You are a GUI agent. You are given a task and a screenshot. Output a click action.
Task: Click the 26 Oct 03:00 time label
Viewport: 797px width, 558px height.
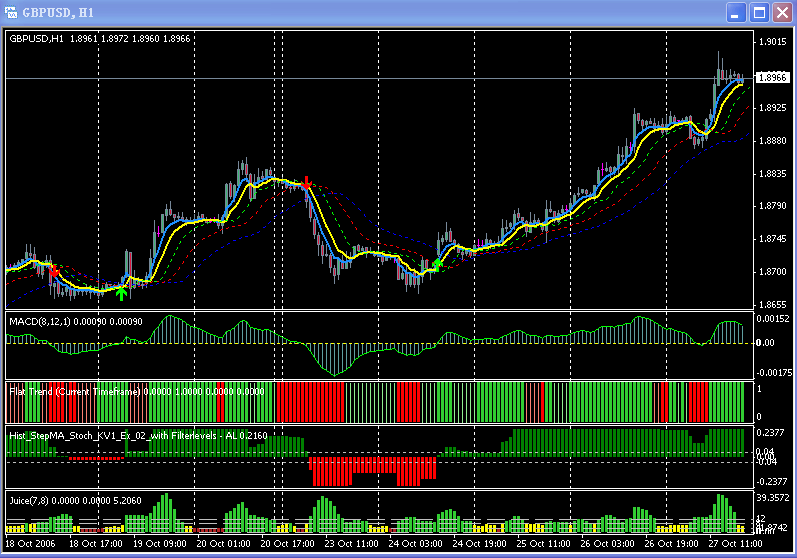pyautogui.click(x=608, y=544)
